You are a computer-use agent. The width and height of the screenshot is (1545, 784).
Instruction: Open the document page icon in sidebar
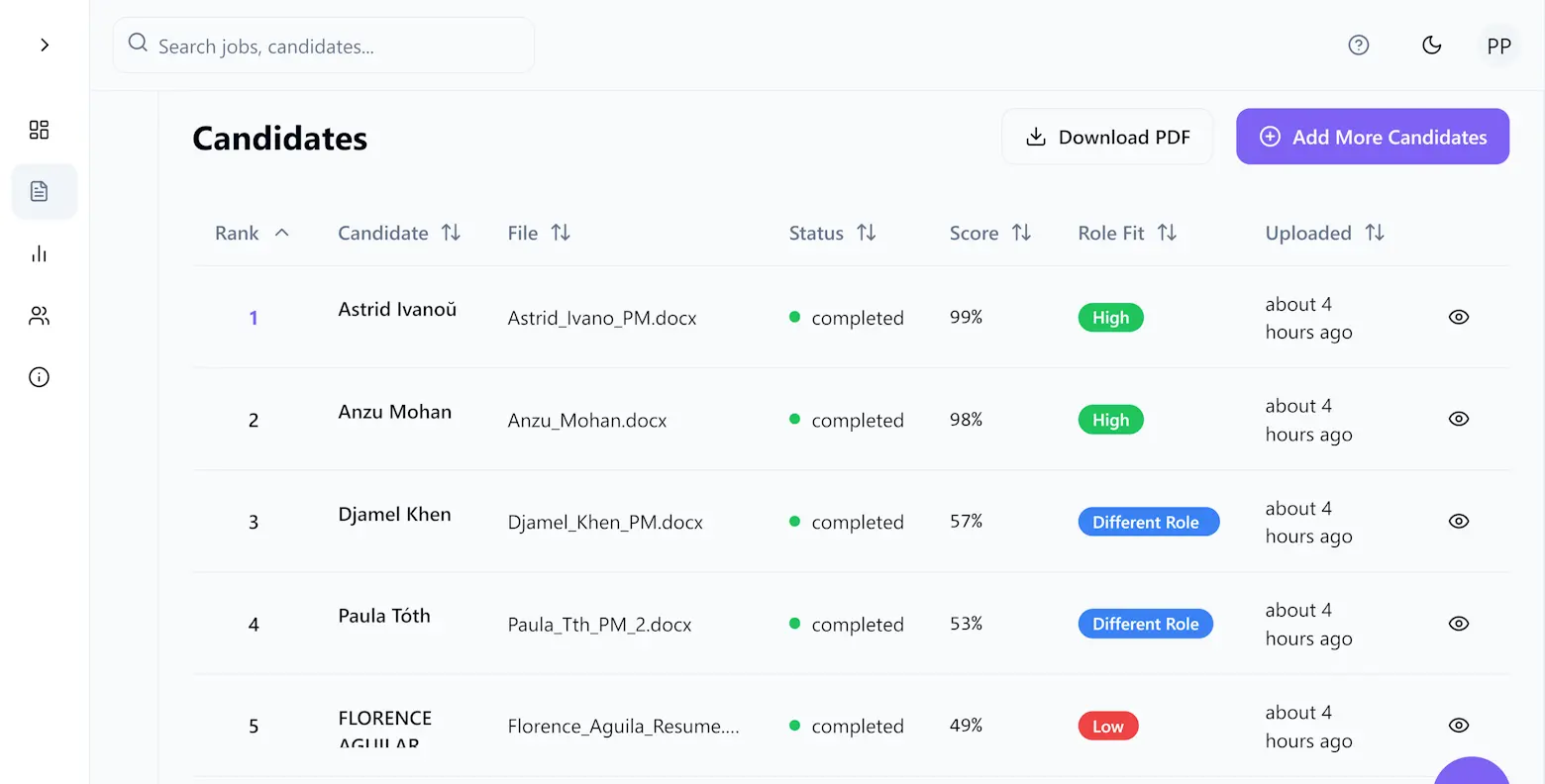pos(40,191)
